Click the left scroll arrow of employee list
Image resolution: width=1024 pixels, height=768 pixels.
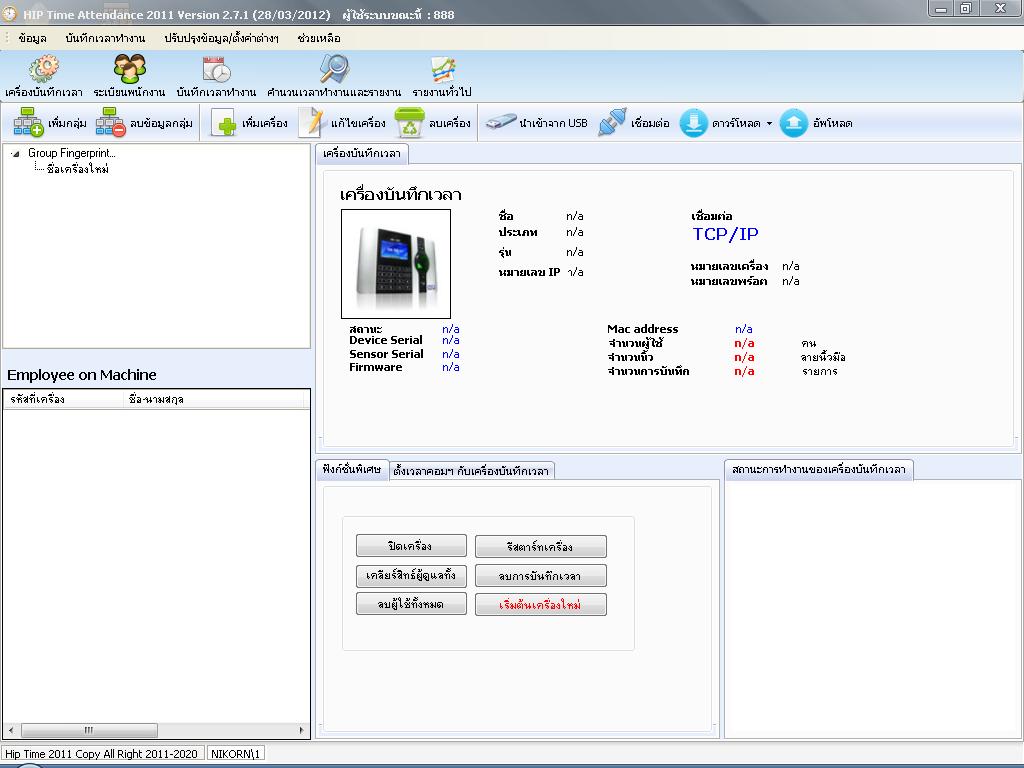coord(10,730)
